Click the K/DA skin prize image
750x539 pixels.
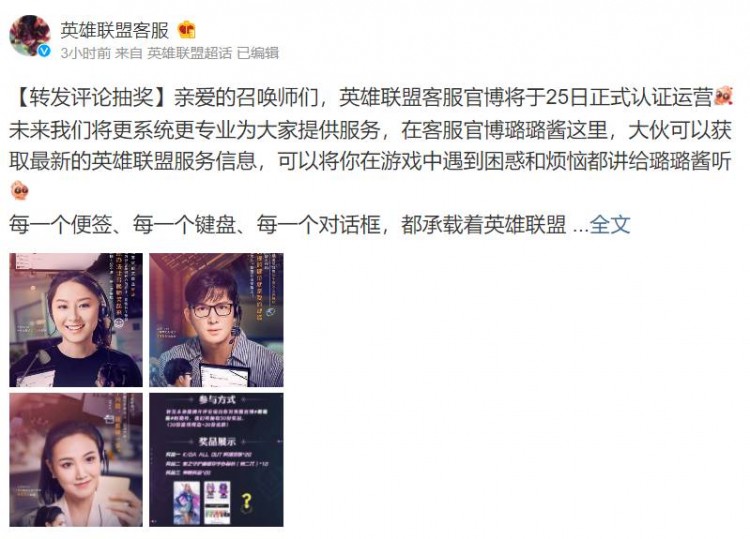186,502
